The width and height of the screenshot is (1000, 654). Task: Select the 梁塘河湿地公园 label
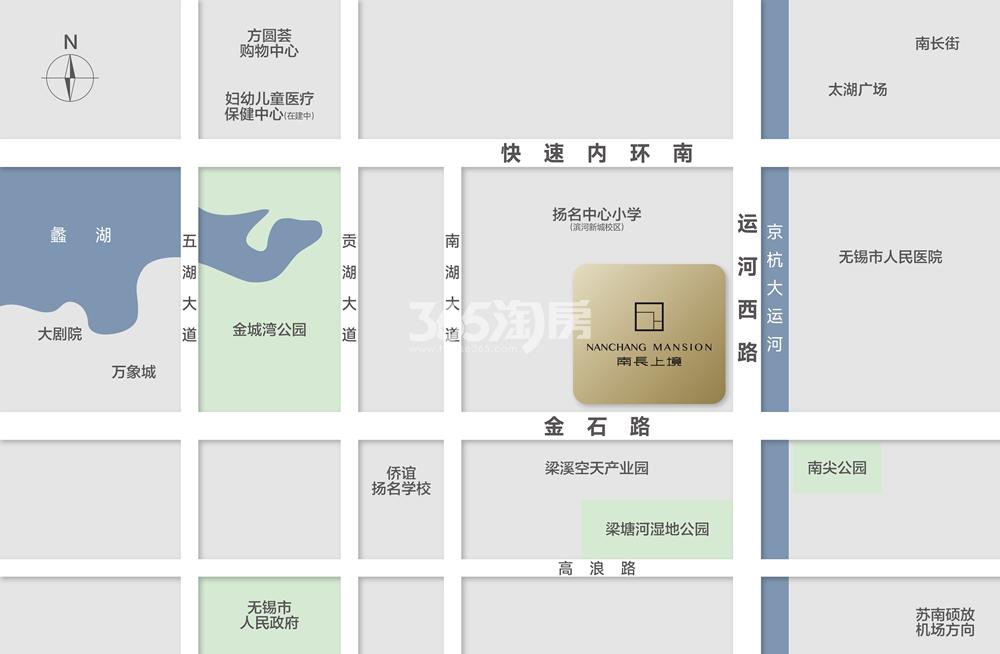point(657,529)
